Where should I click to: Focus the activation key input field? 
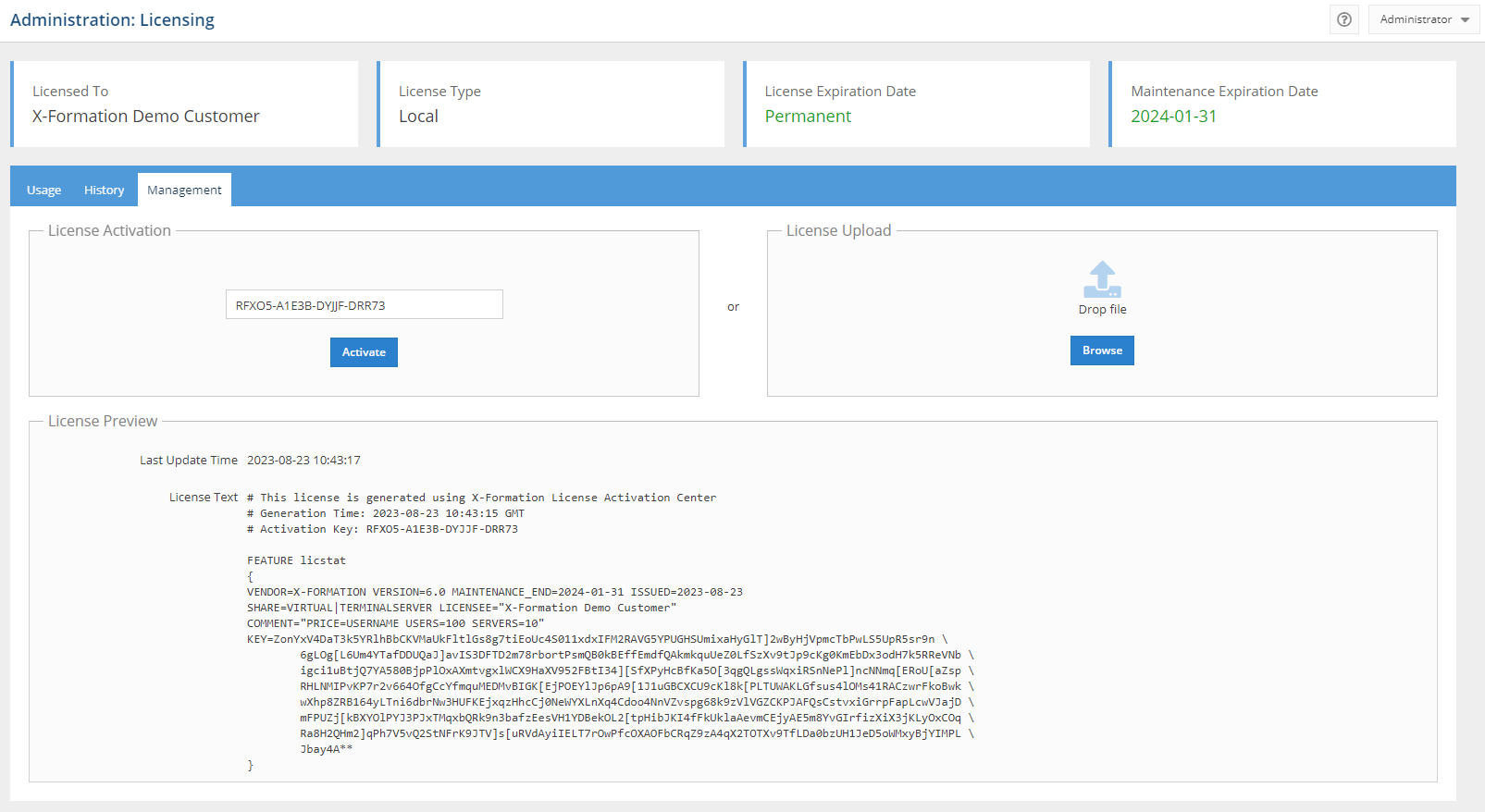pyautogui.click(x=365, y=305)
